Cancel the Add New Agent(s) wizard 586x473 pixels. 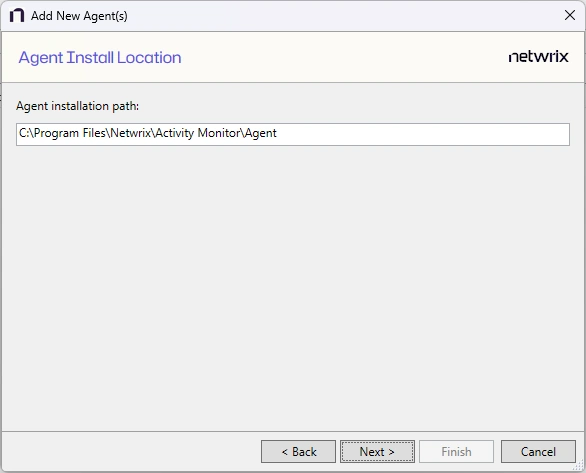click(x=538, y=451)
